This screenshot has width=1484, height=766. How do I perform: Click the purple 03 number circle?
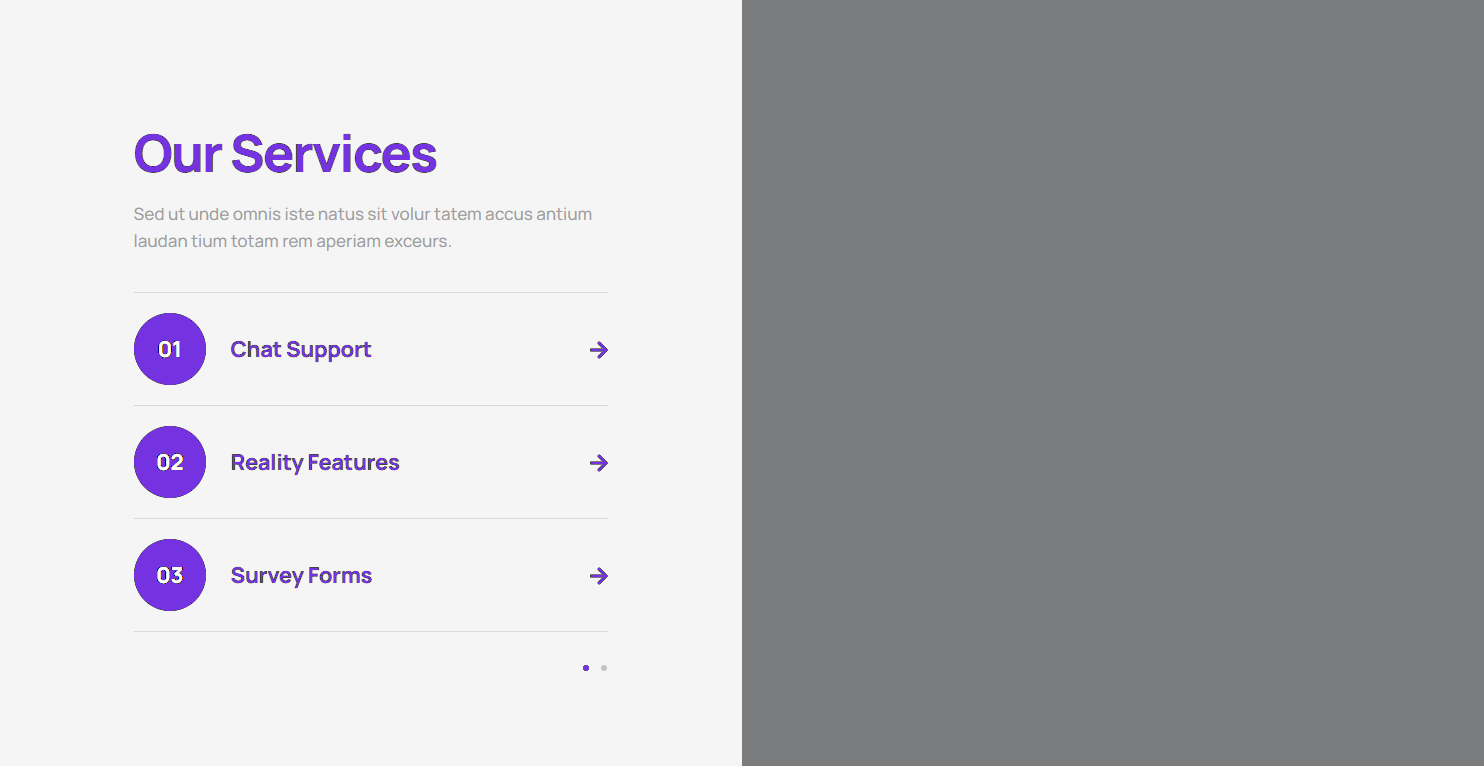(170, 575)
